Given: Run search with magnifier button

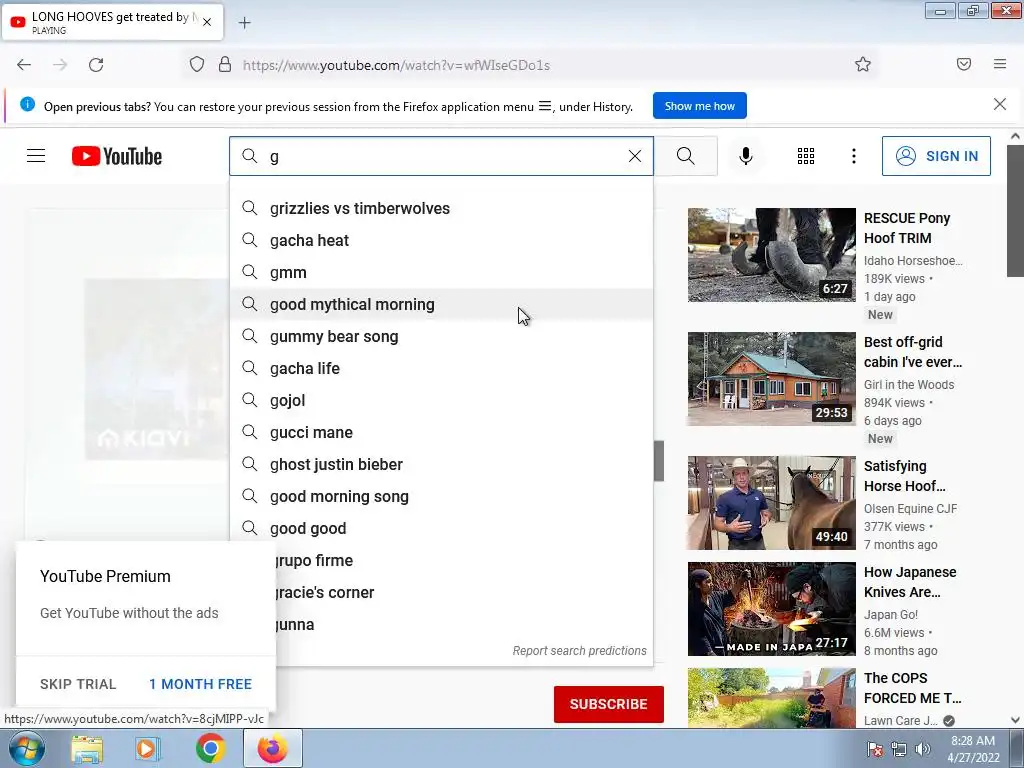Looking at the screenshot, I should [x=686, y=156].
